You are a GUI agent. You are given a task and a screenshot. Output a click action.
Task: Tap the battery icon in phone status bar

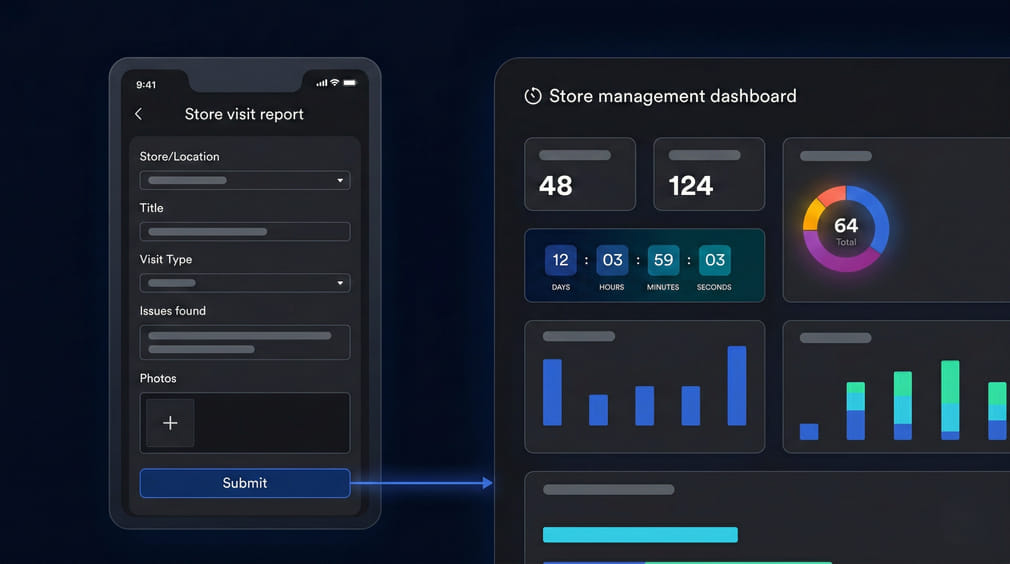pyautogui.click(x=349, y=82)
